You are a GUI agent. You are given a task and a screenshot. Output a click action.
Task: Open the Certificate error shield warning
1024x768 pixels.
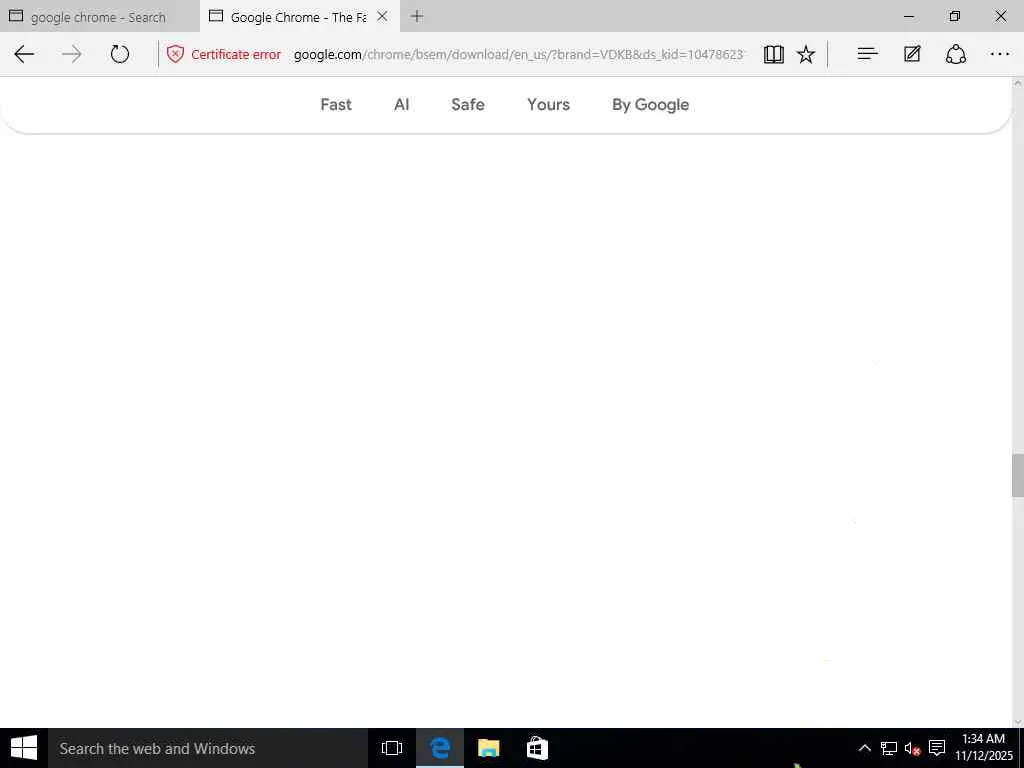point(175,54)
